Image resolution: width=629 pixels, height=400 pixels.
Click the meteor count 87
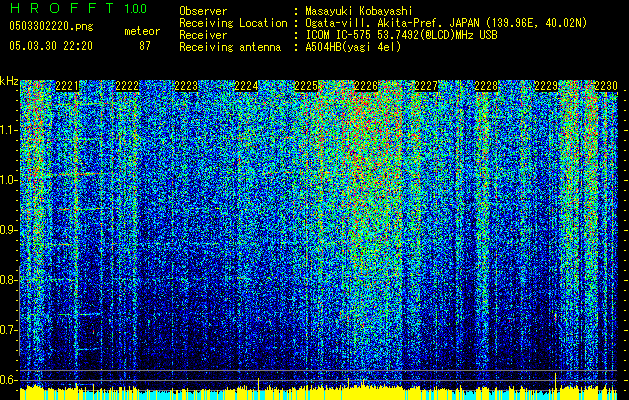(145, 46)
